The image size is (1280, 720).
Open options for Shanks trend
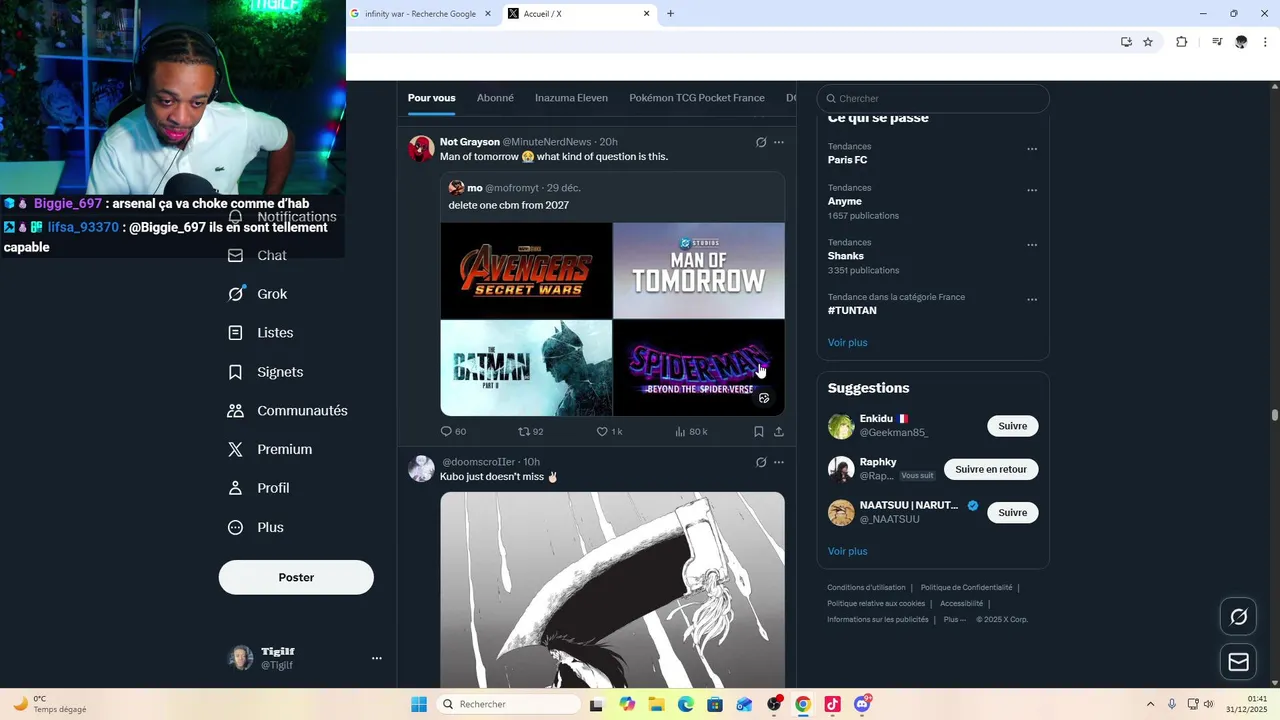(1032, 245)
